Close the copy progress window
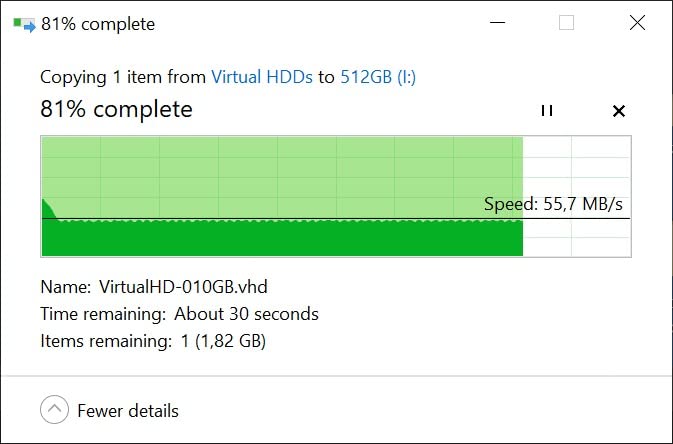The image size is (673, 444). tap(637, 23)
